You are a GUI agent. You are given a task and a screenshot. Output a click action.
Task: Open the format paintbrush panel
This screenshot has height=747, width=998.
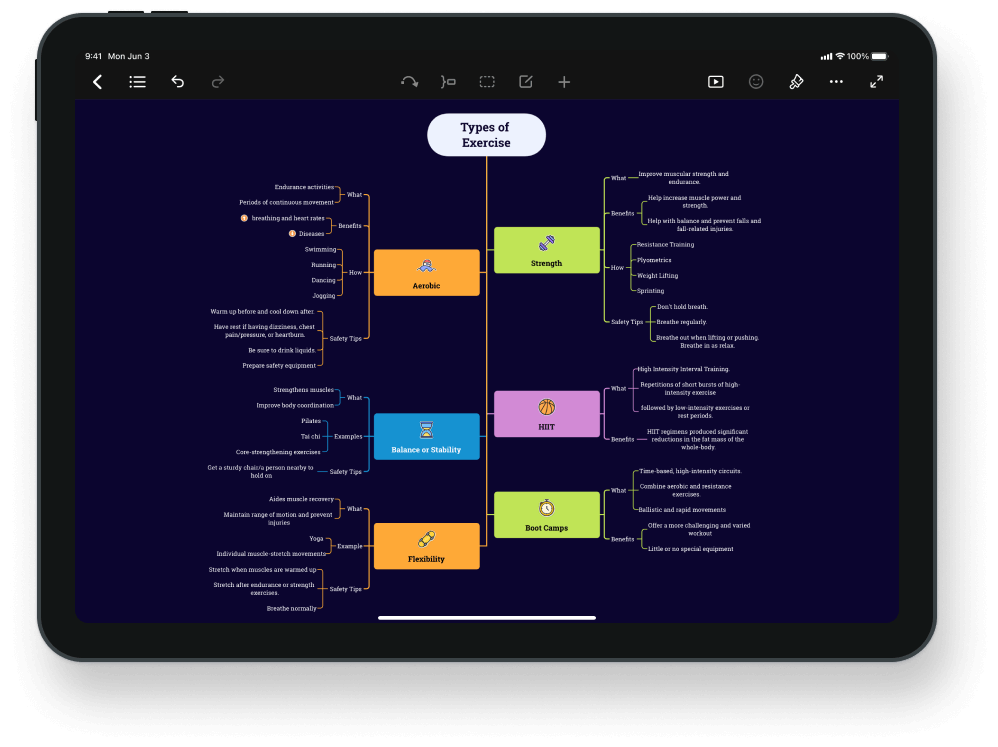(796, 82)
